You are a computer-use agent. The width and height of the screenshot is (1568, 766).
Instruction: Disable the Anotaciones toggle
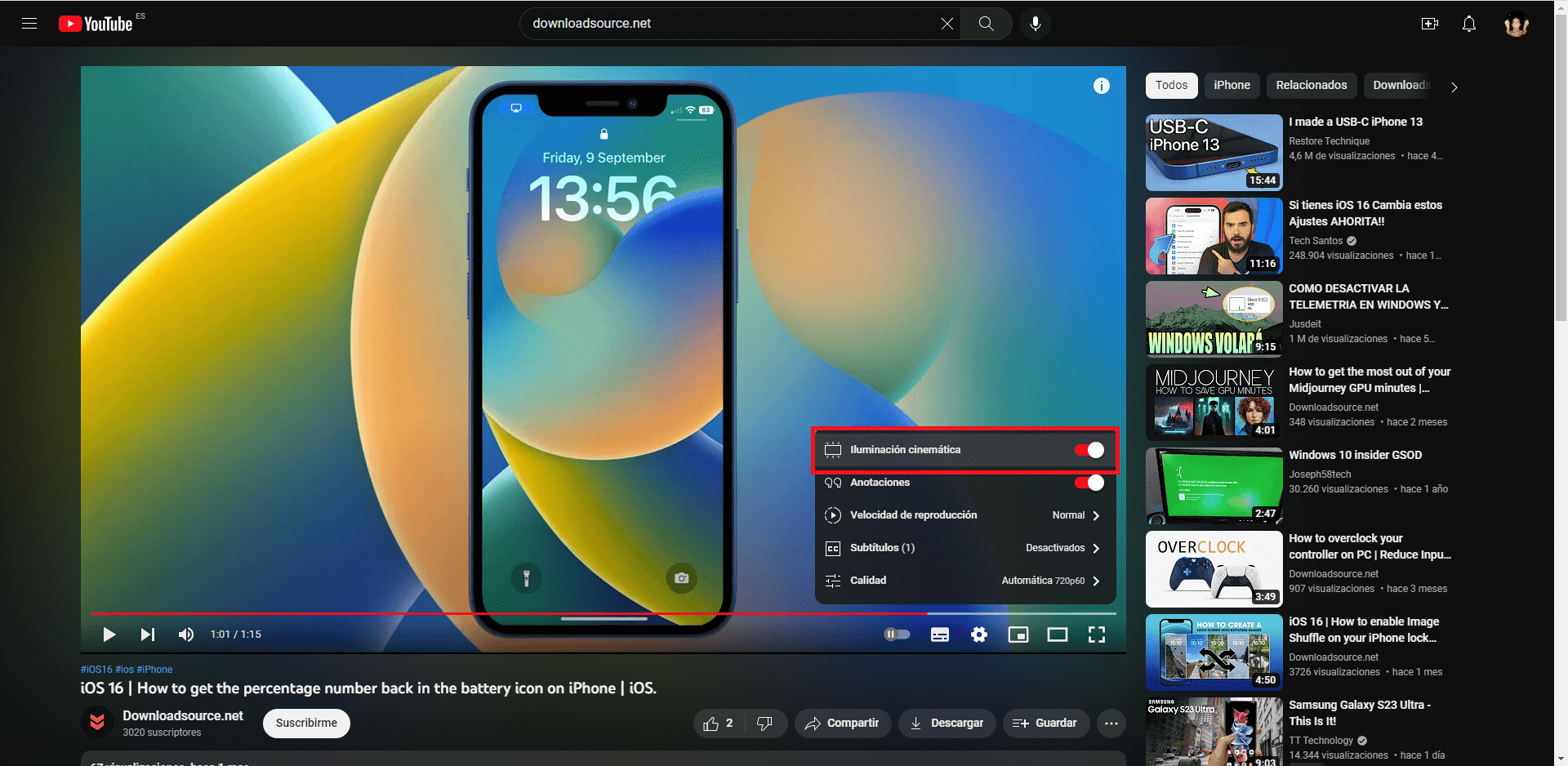(x=1089, y=483)
